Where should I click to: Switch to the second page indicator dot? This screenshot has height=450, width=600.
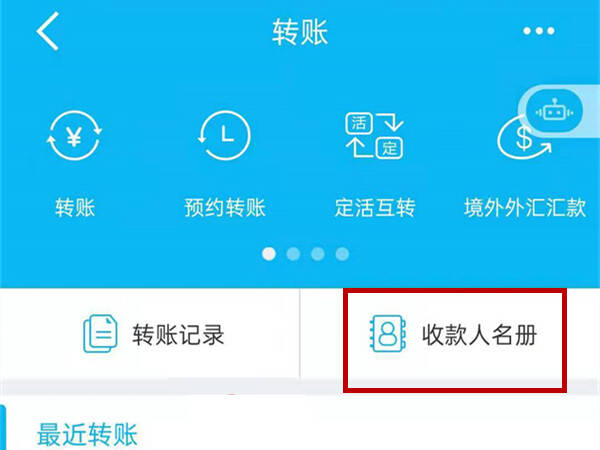[x=293, y=254]
